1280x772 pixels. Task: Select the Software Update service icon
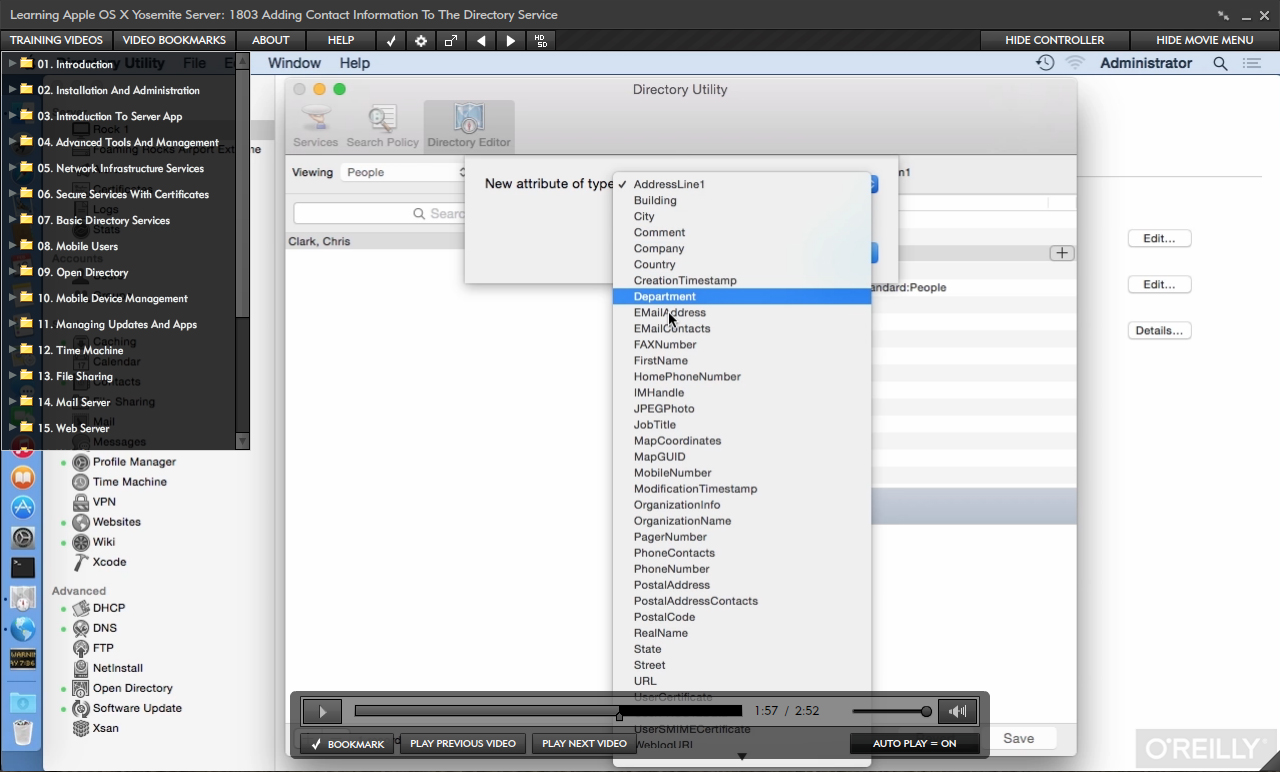pos(81,708)
